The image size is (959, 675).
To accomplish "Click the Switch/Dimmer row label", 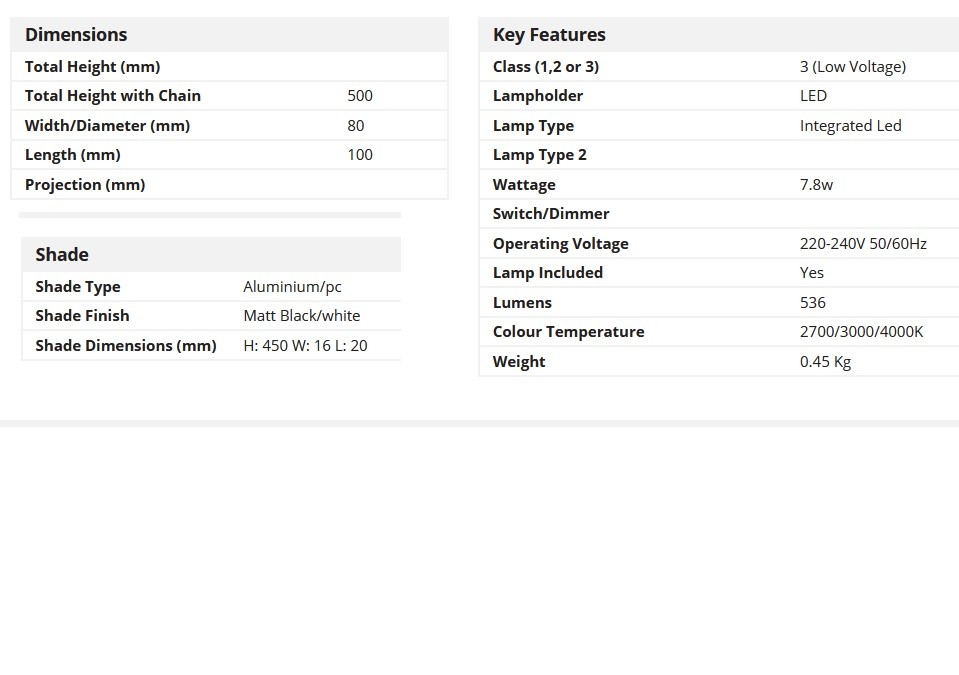I will click(x=551, y=214).
